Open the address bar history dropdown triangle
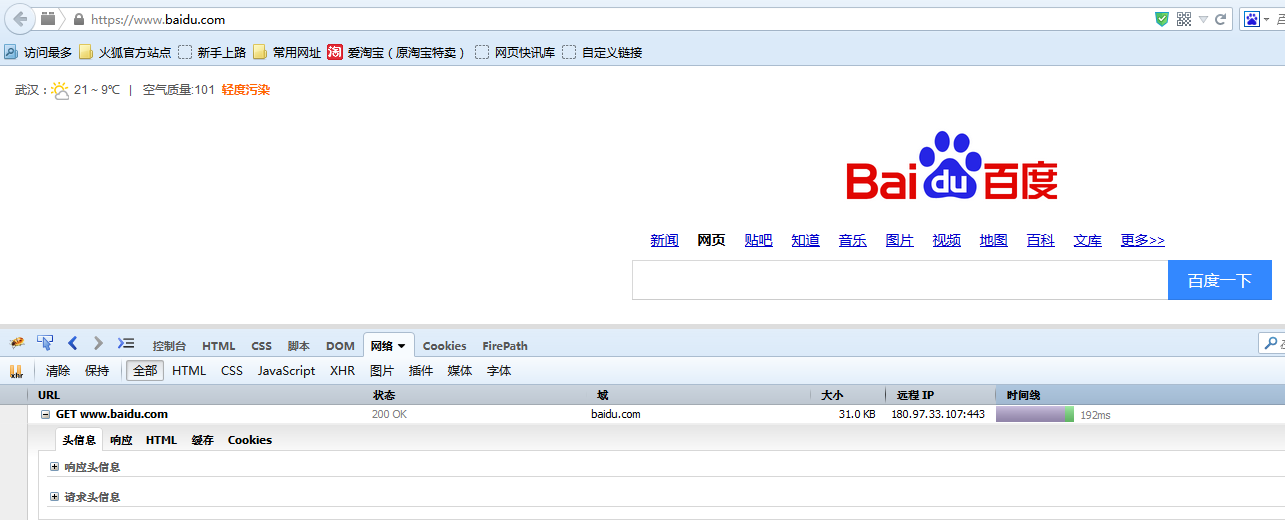Image resolution: width=1285 pixels, height=520 pixels. (1204, 19)
